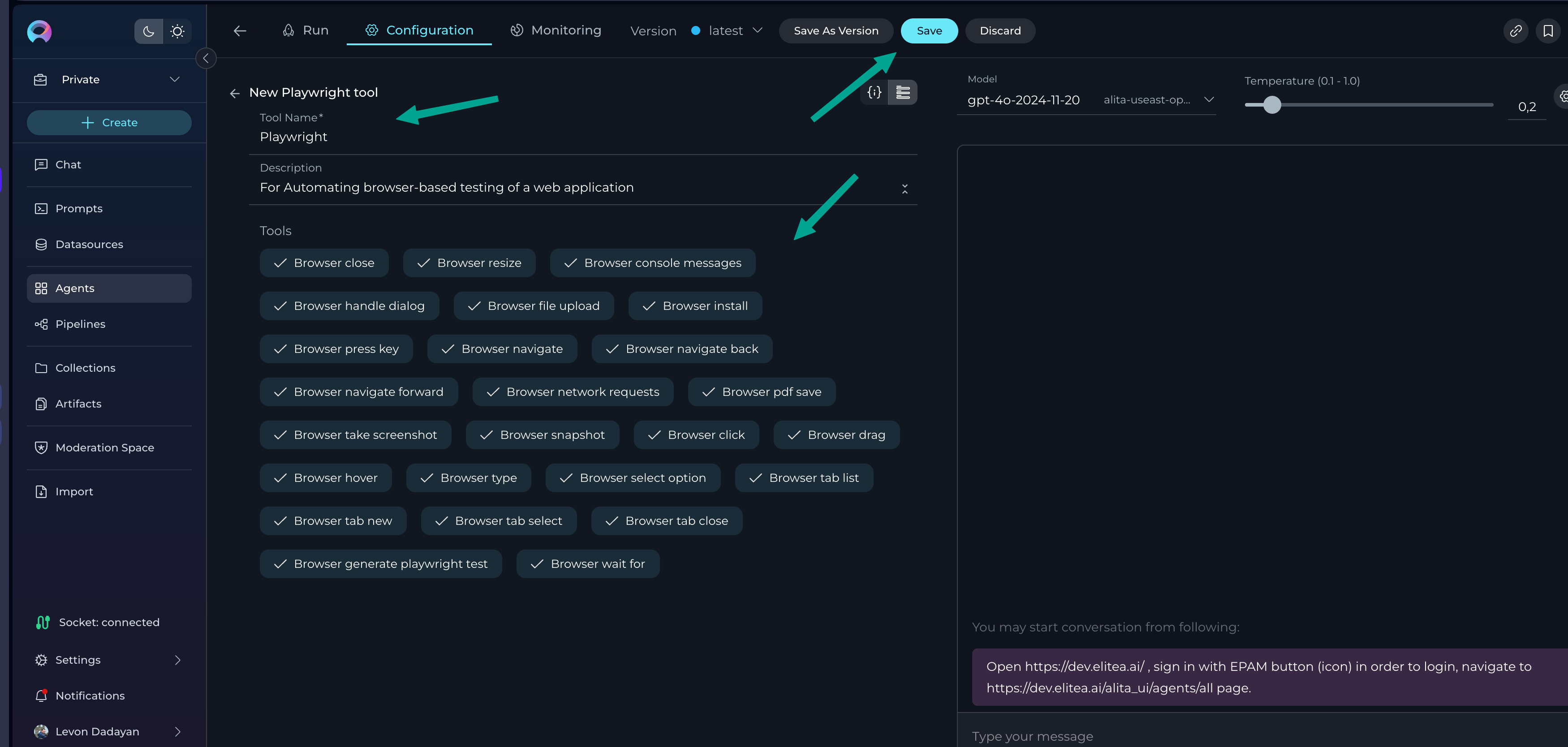Toggle Browser wait for tool
This screenshot has width=1568, height=747.
click(588, 564)
